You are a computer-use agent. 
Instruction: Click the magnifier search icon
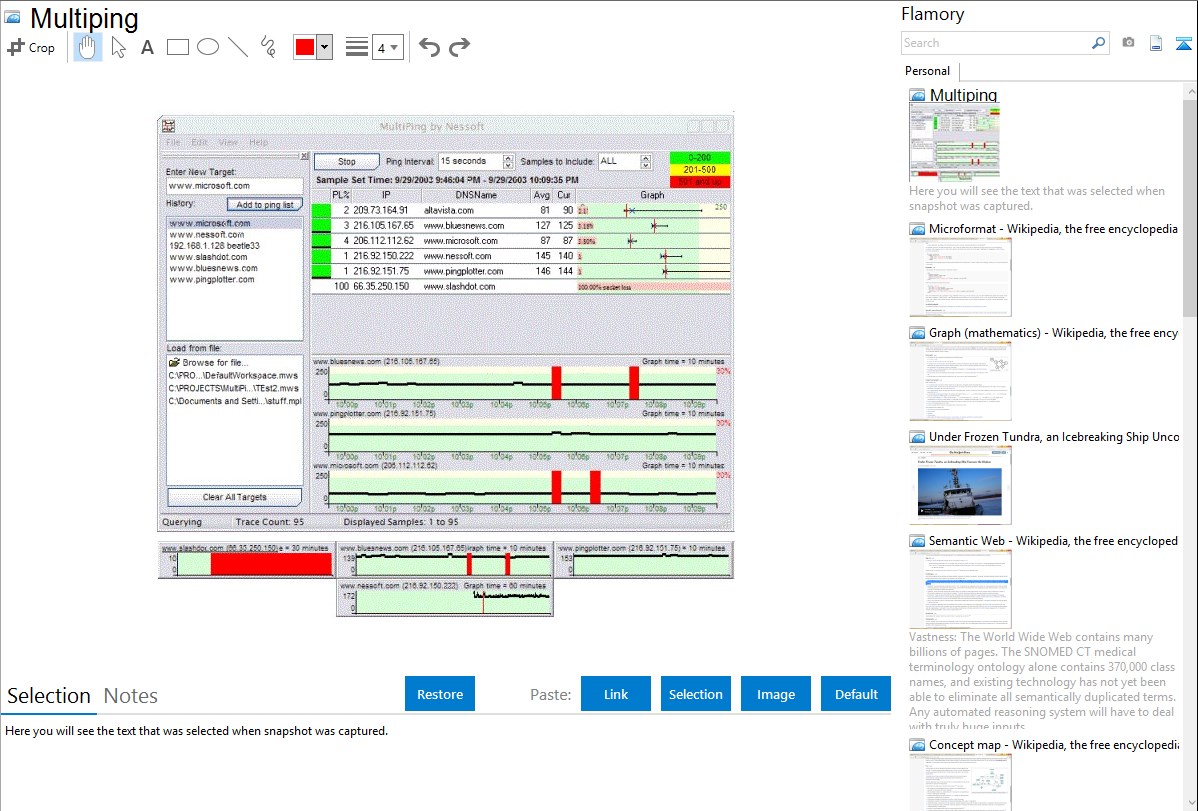[1099, 43]
